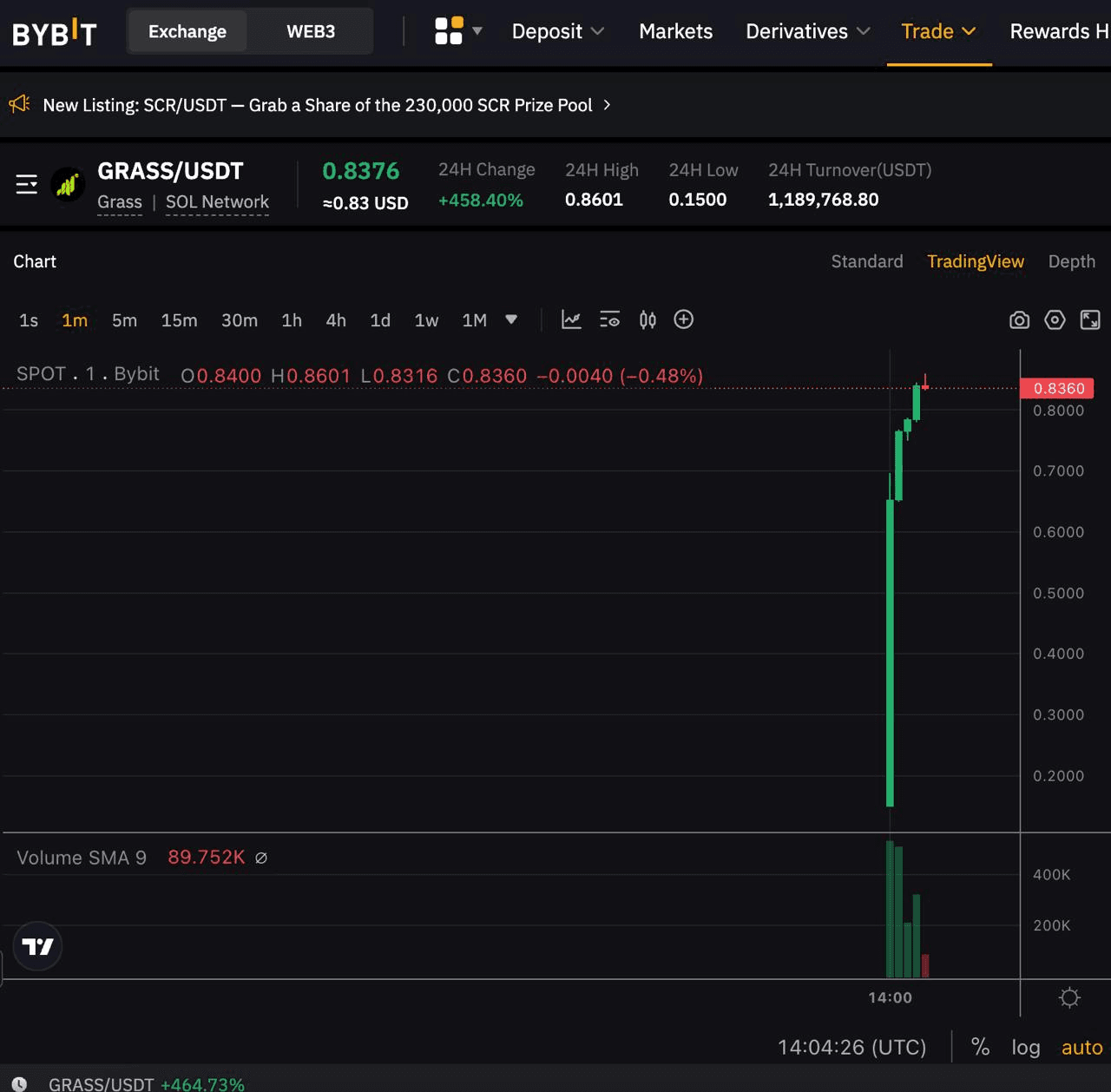1111x1092 pixels.
Task: Click the last price 0.8376
Action: [360, 171]
